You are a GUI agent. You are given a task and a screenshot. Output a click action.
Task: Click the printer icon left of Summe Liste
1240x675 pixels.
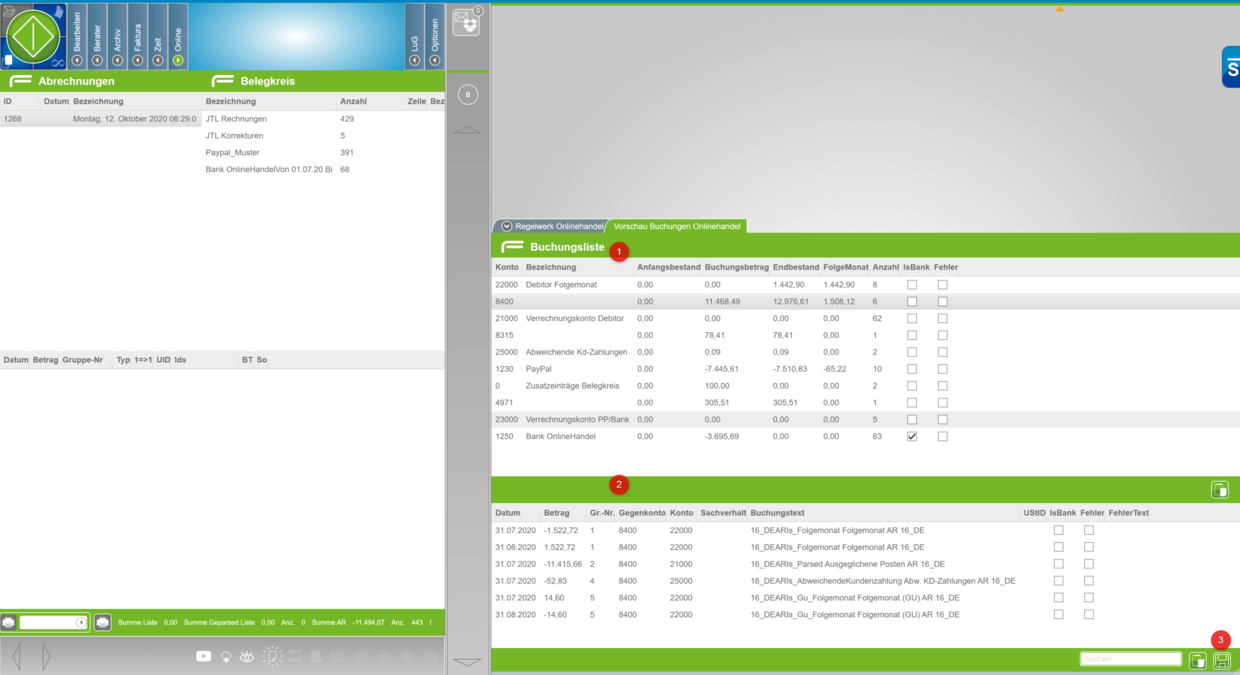102,622
